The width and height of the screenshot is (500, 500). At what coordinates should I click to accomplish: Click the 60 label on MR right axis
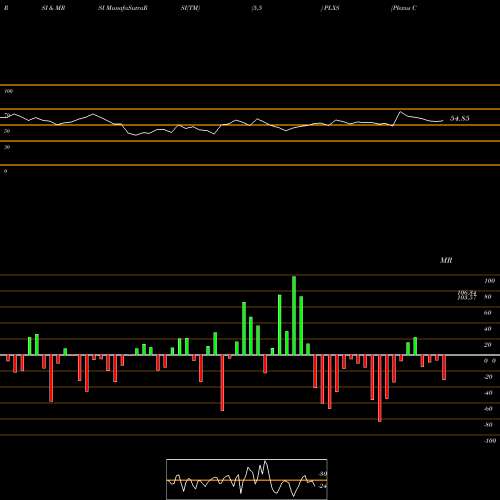(x=488, y=313)
